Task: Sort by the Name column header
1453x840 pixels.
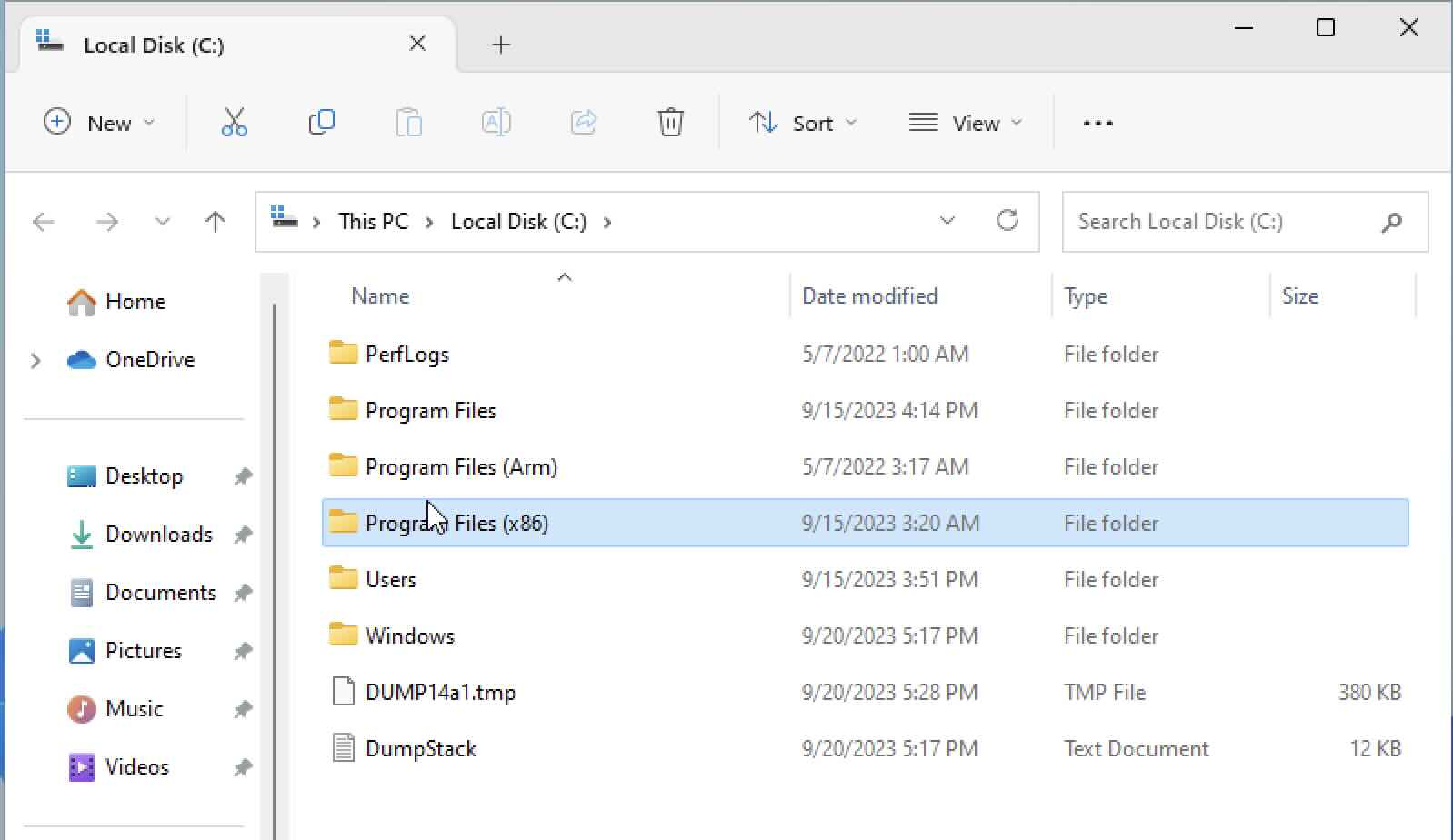Action: point(380,295)
